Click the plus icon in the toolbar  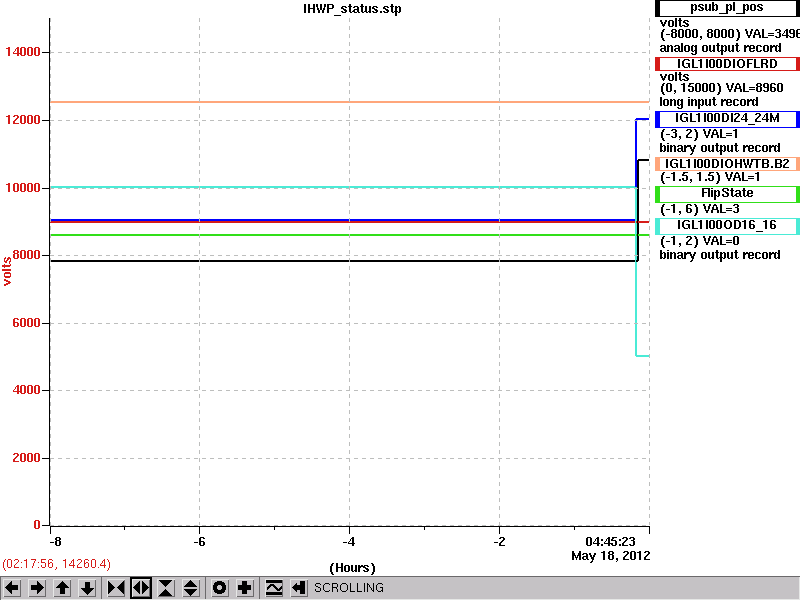[x=244, y=588]
